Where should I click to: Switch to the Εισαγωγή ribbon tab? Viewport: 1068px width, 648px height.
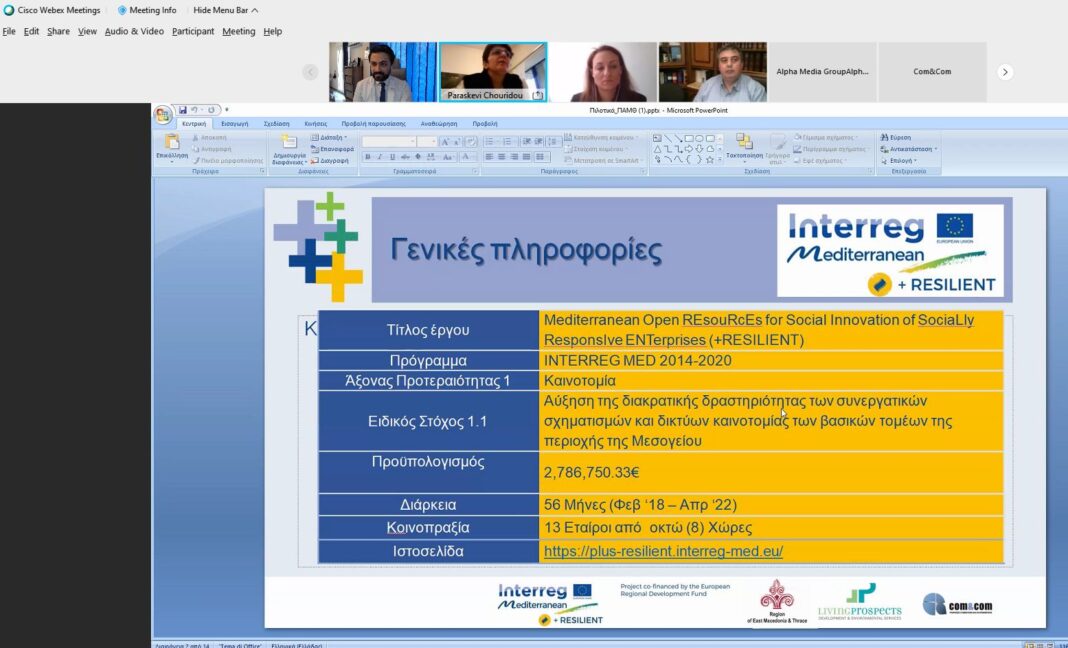[x=235, y=124]
